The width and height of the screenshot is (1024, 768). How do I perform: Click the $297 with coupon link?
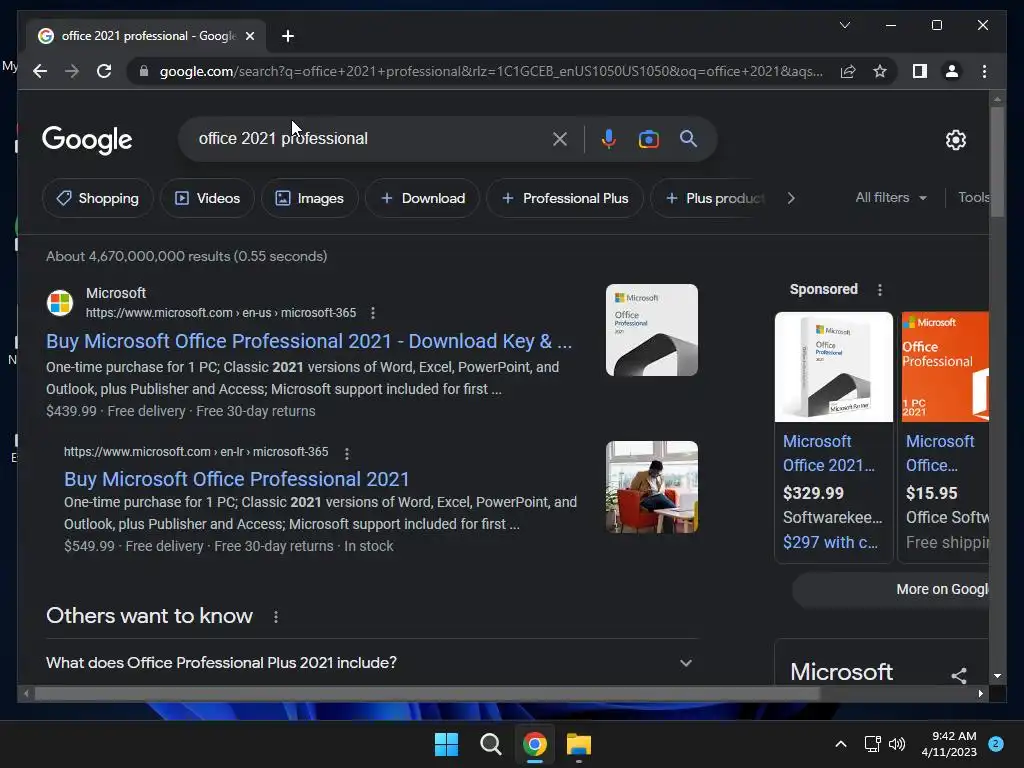point(830,542)
